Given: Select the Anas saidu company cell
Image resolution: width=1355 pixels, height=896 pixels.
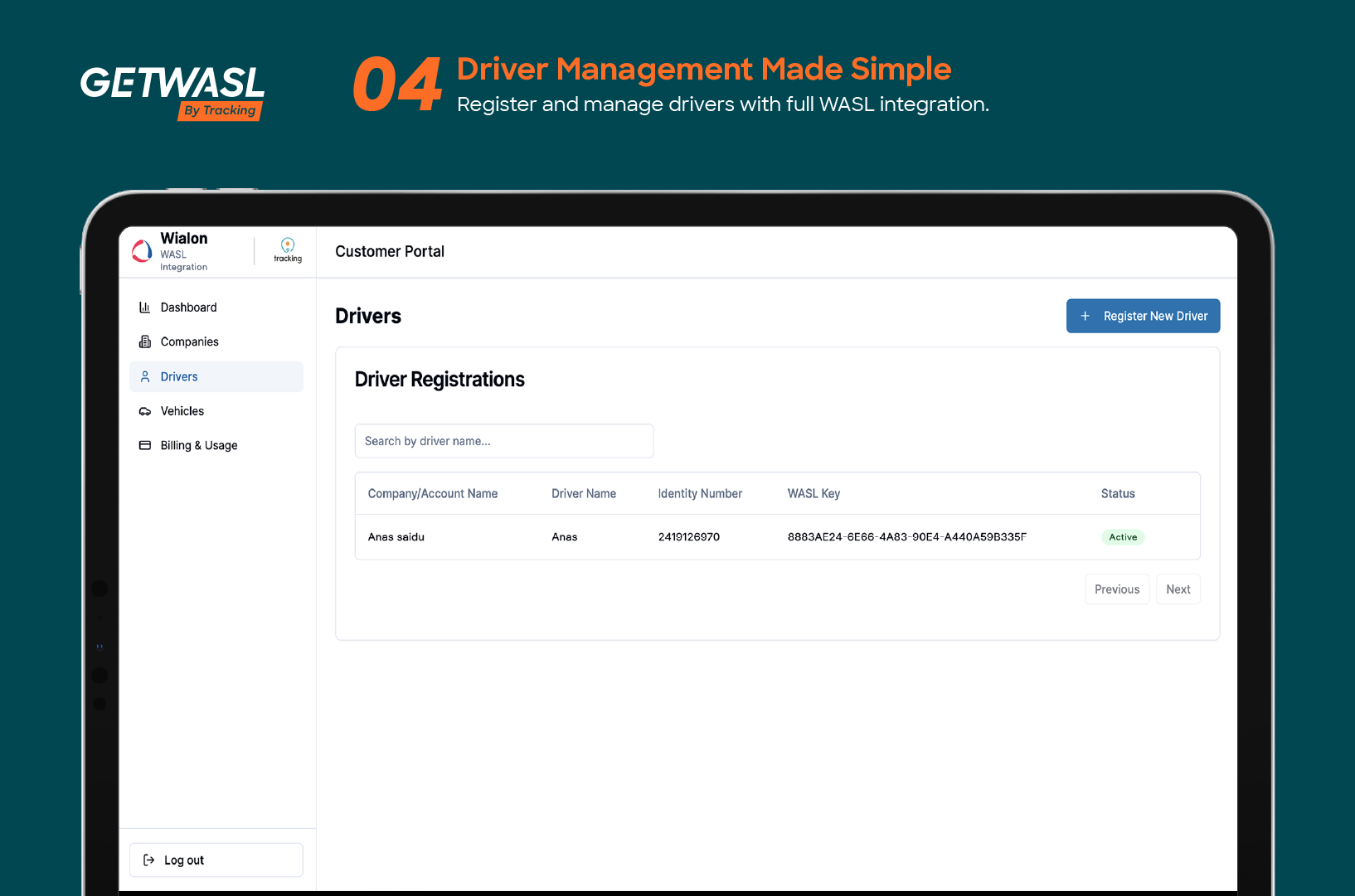Looking at the screenshot, I should (396, 537).
